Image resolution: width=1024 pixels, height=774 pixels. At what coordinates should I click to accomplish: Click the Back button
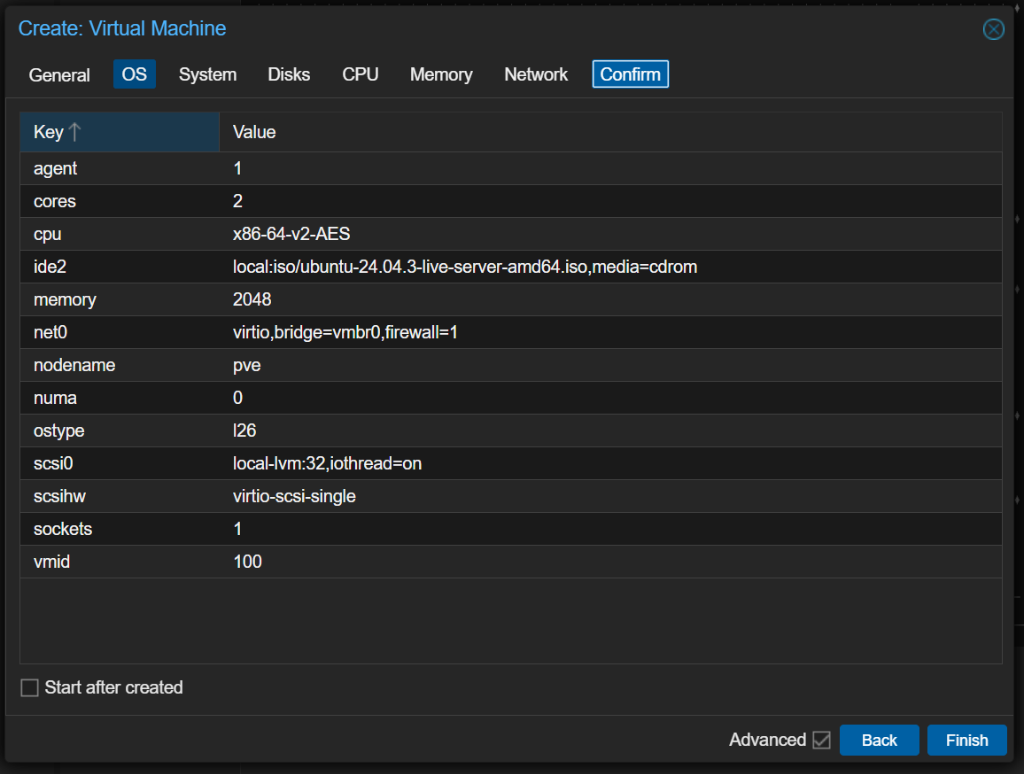click(879, 740)
